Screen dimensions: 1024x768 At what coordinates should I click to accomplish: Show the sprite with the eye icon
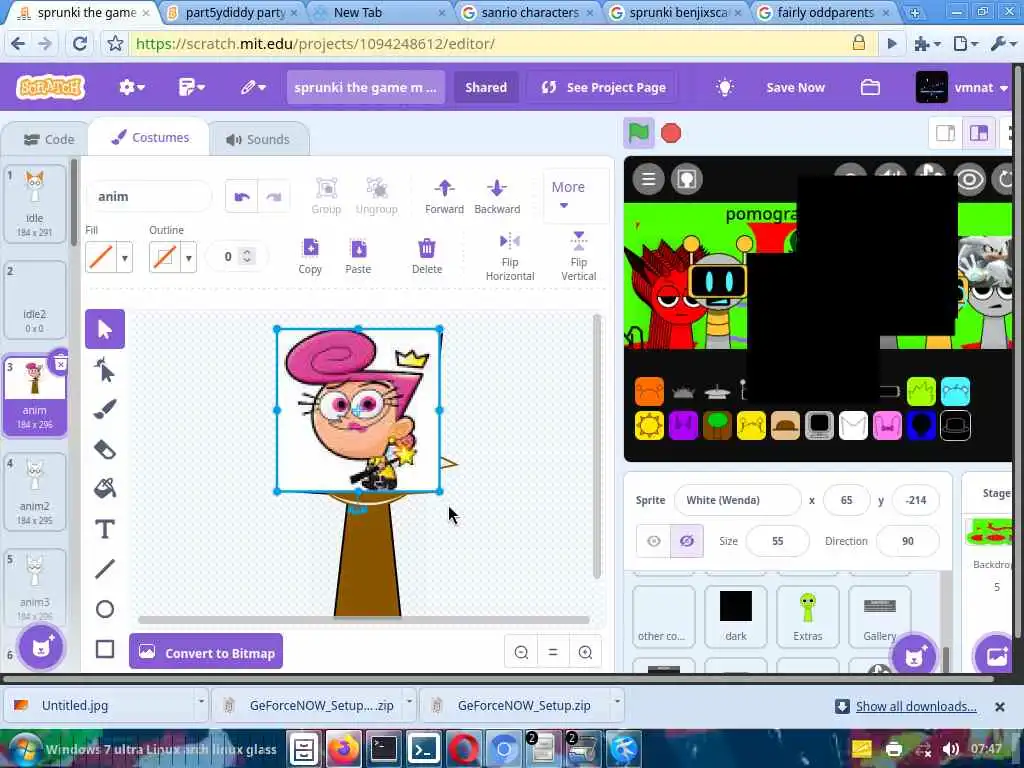(x=654, y=541)
